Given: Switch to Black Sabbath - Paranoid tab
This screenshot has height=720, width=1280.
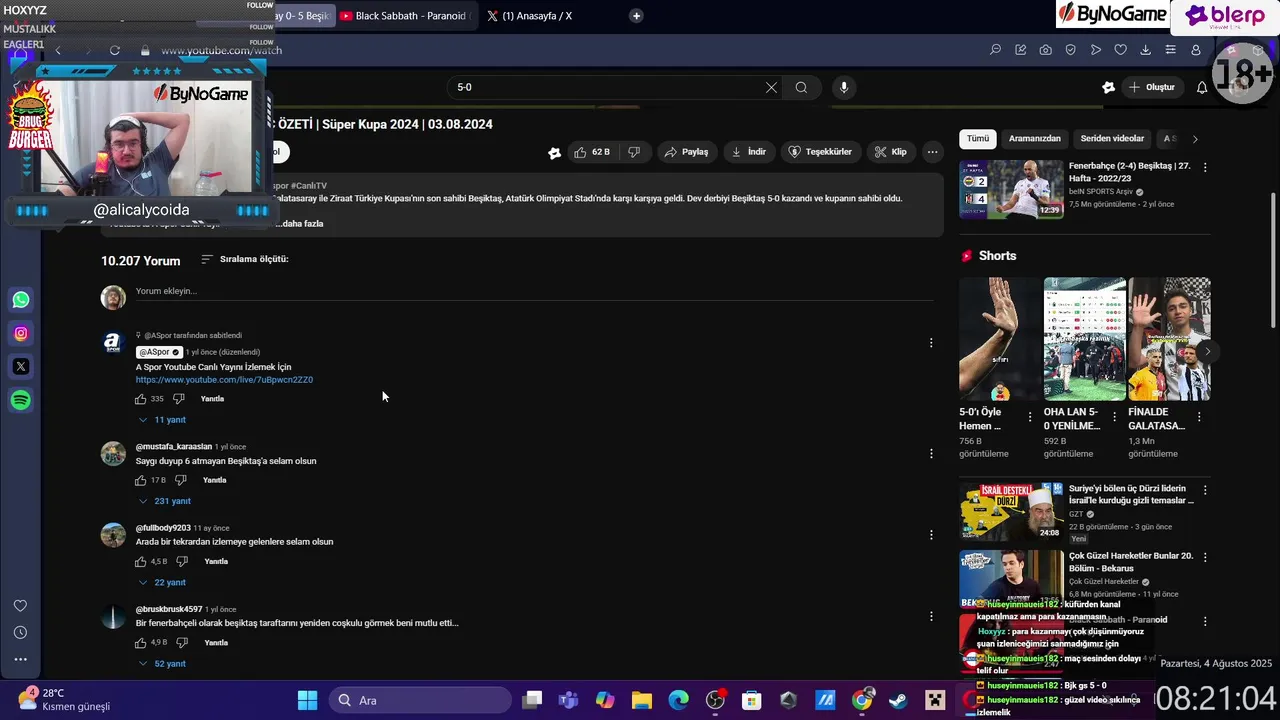Looking at the screenshot, I should click(404, 16).
